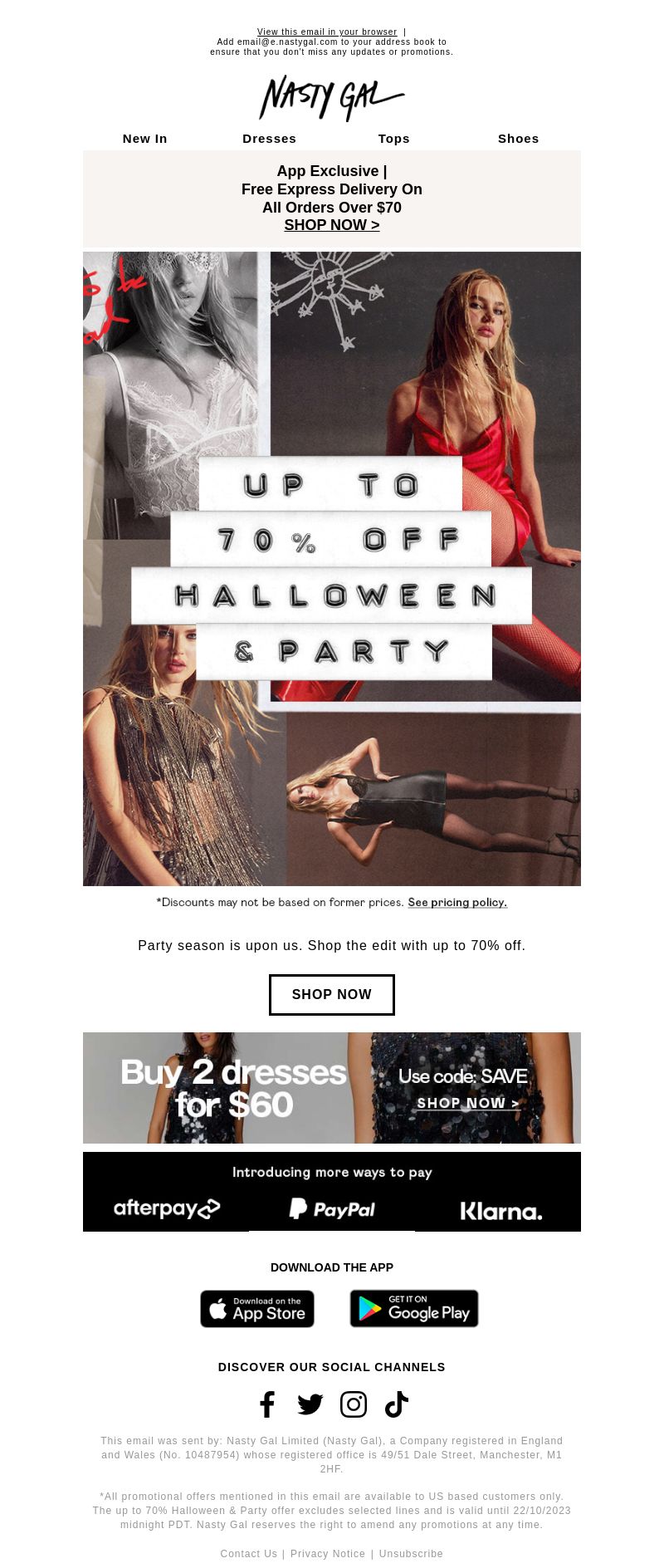
Task: Select the Klarna payment logo
Action: click(501, 1212)
